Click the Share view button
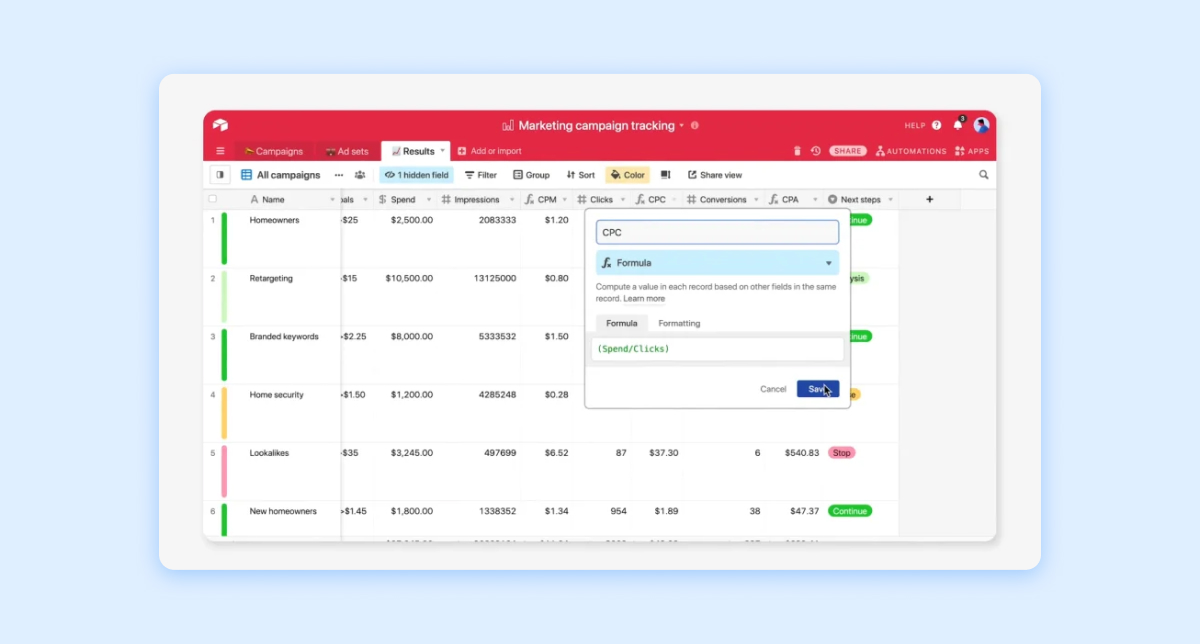This screenshot has width=1200, height=644. click(715, 175)
